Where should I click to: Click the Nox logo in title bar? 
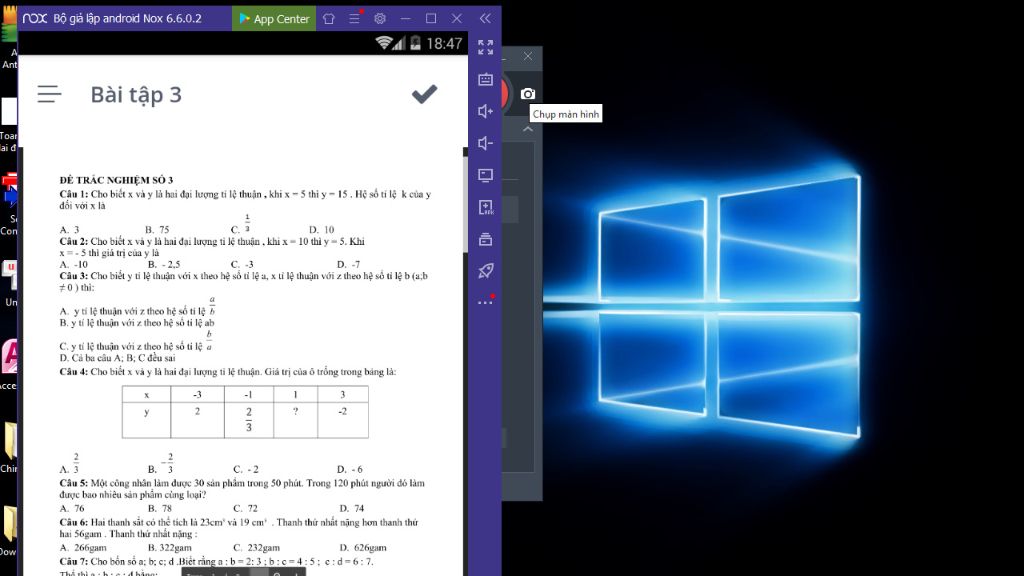click(35, 18)
